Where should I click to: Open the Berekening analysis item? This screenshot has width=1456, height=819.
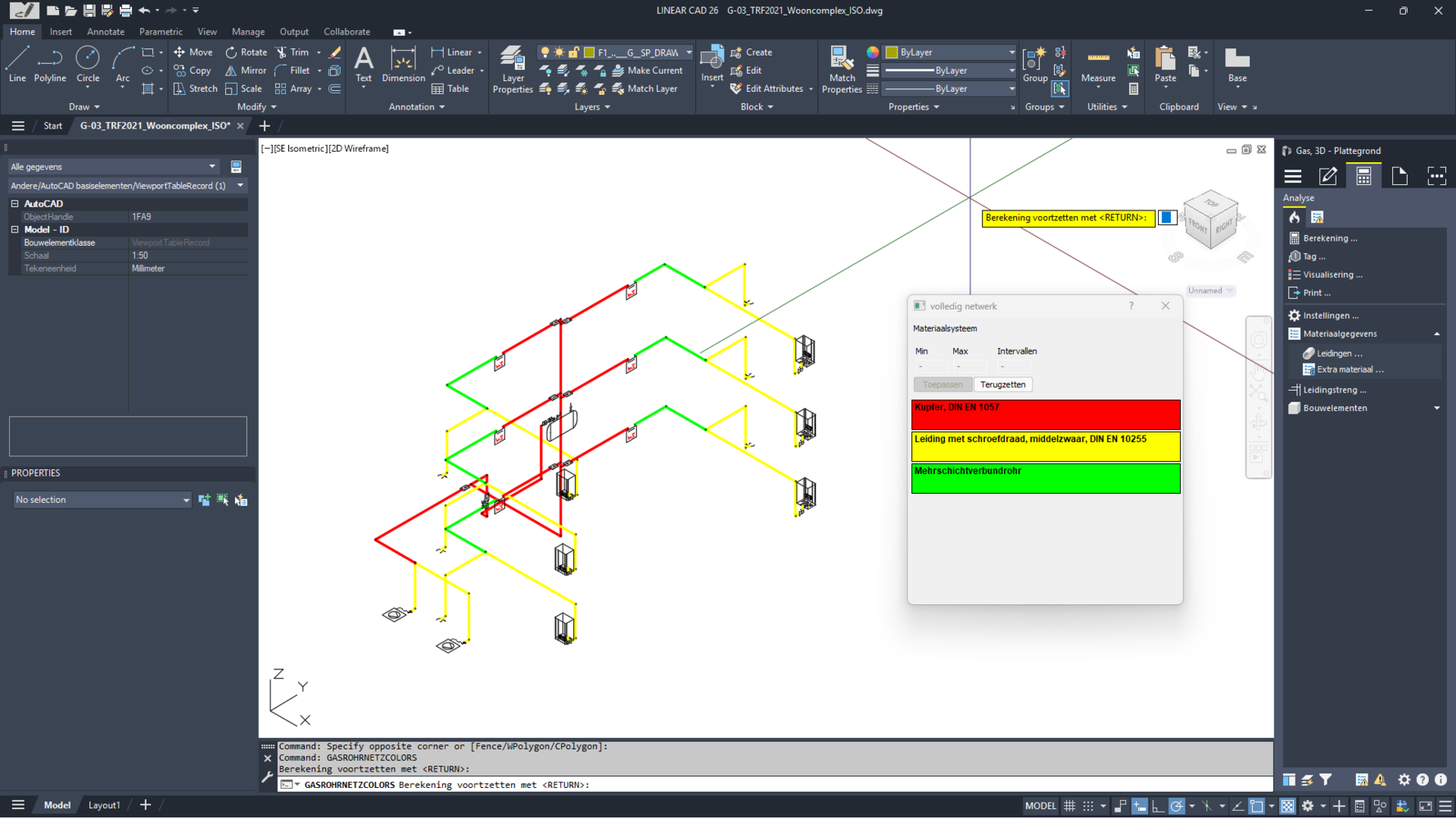(1329, 238)
